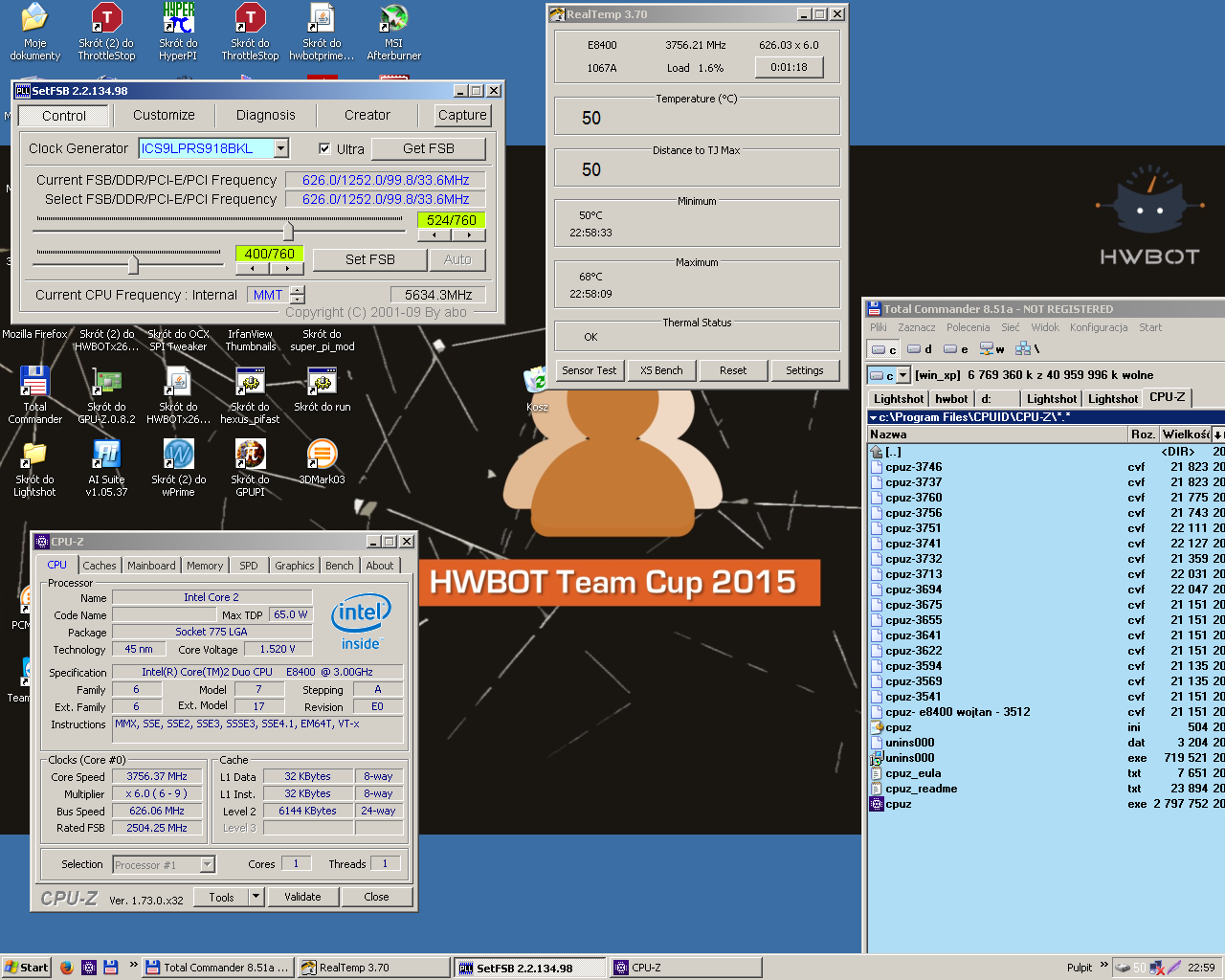Click Reset button in RealTemp
1225x980 pixels.
[x=733, y=370]
